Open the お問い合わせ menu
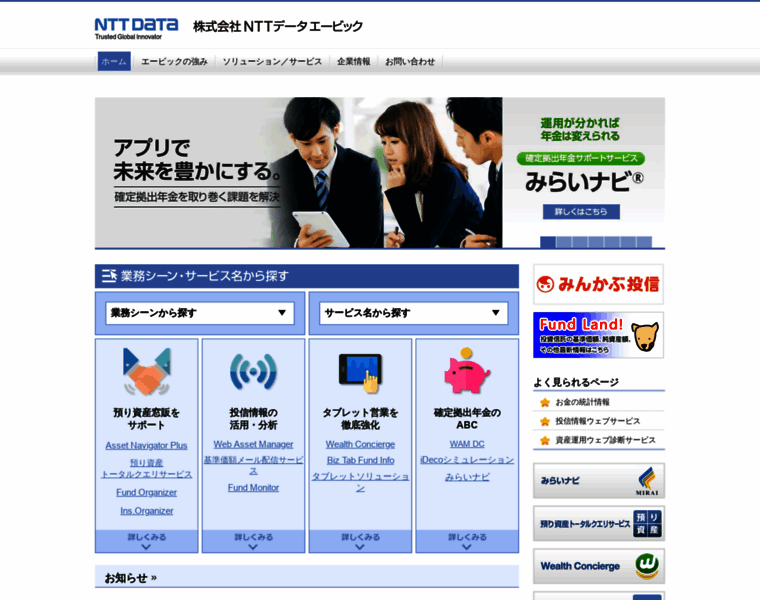 410,62
